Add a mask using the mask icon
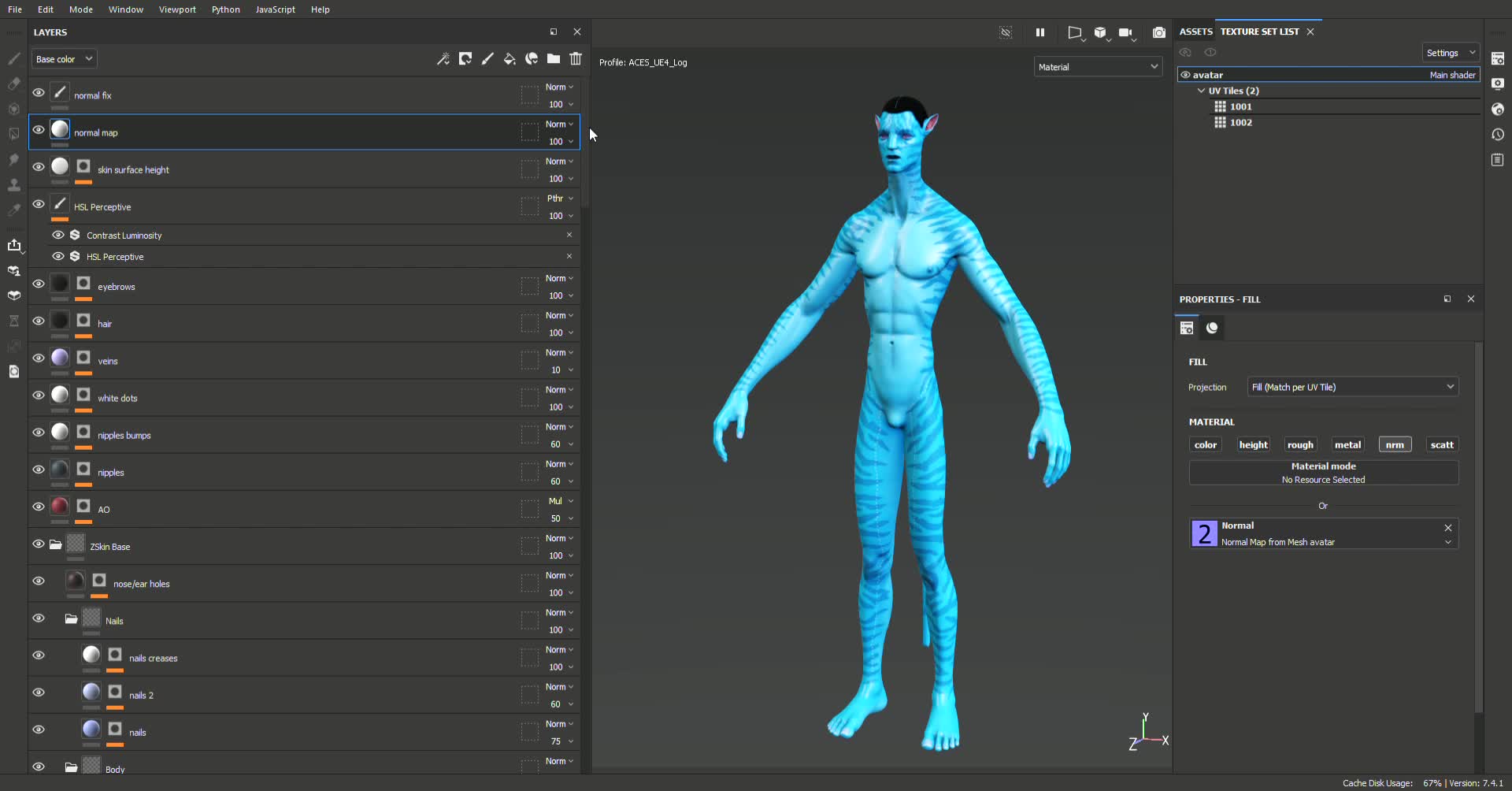 (465, 58)
